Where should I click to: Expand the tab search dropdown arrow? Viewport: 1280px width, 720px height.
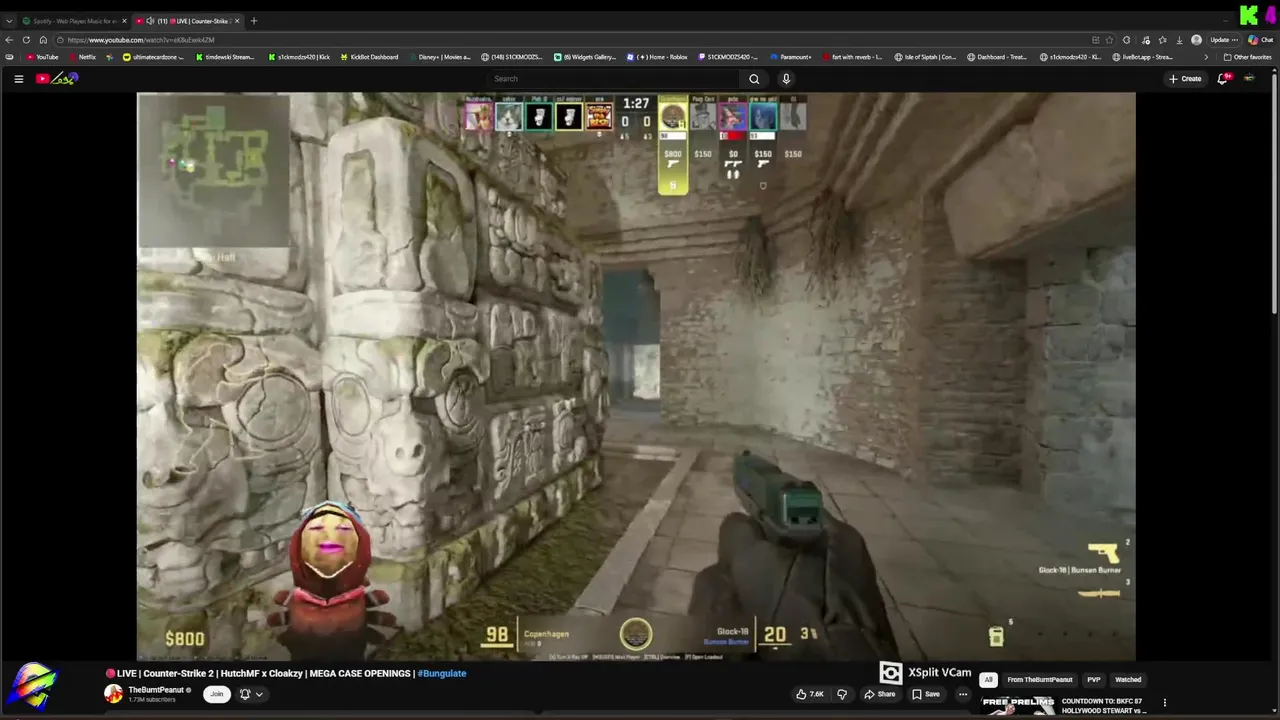click(9, 21)
